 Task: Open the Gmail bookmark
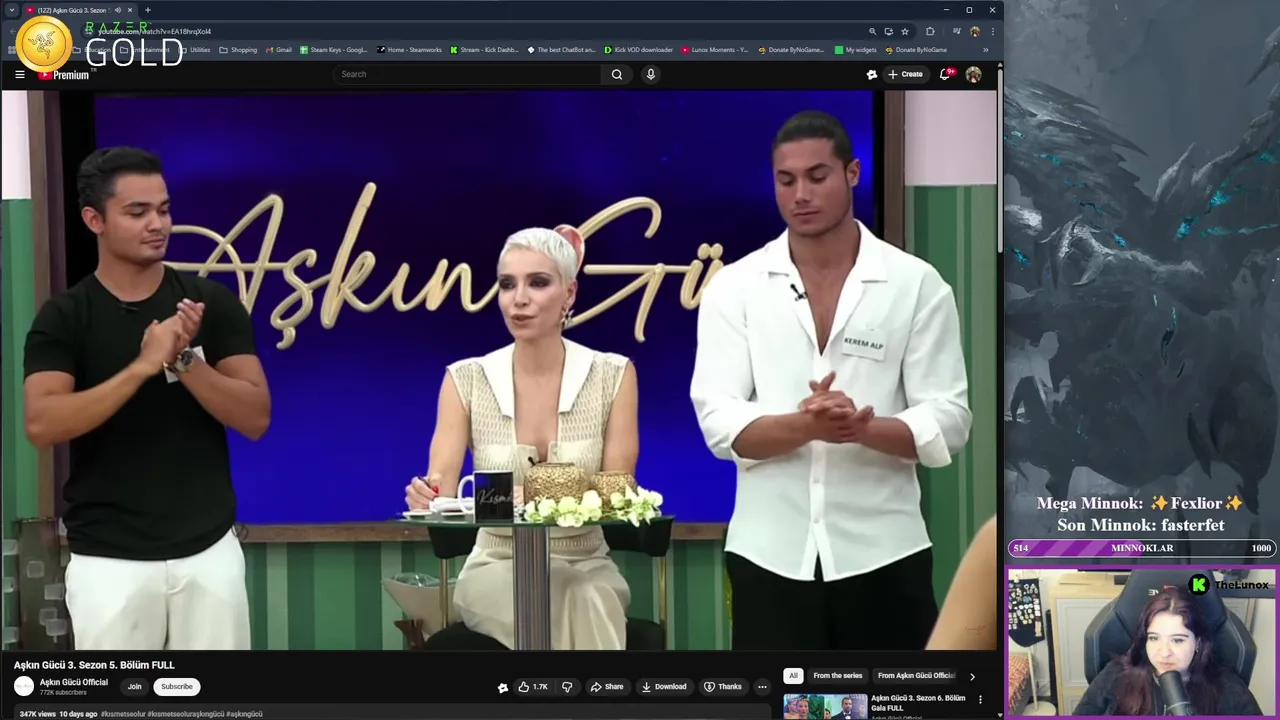(x=278, y=50)
